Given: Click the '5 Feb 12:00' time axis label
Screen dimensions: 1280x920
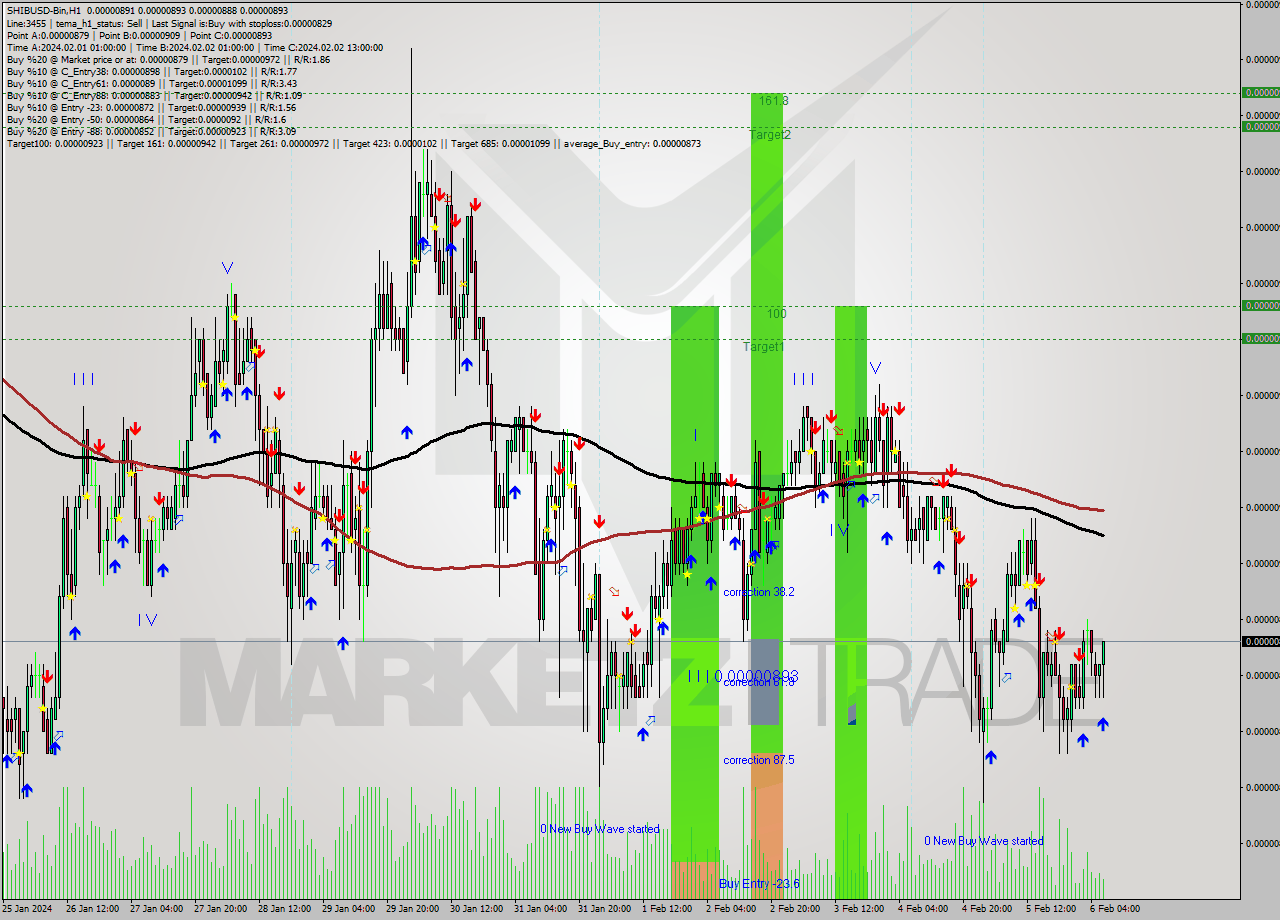Looking at the screenshot, I should coord(1051,909).
